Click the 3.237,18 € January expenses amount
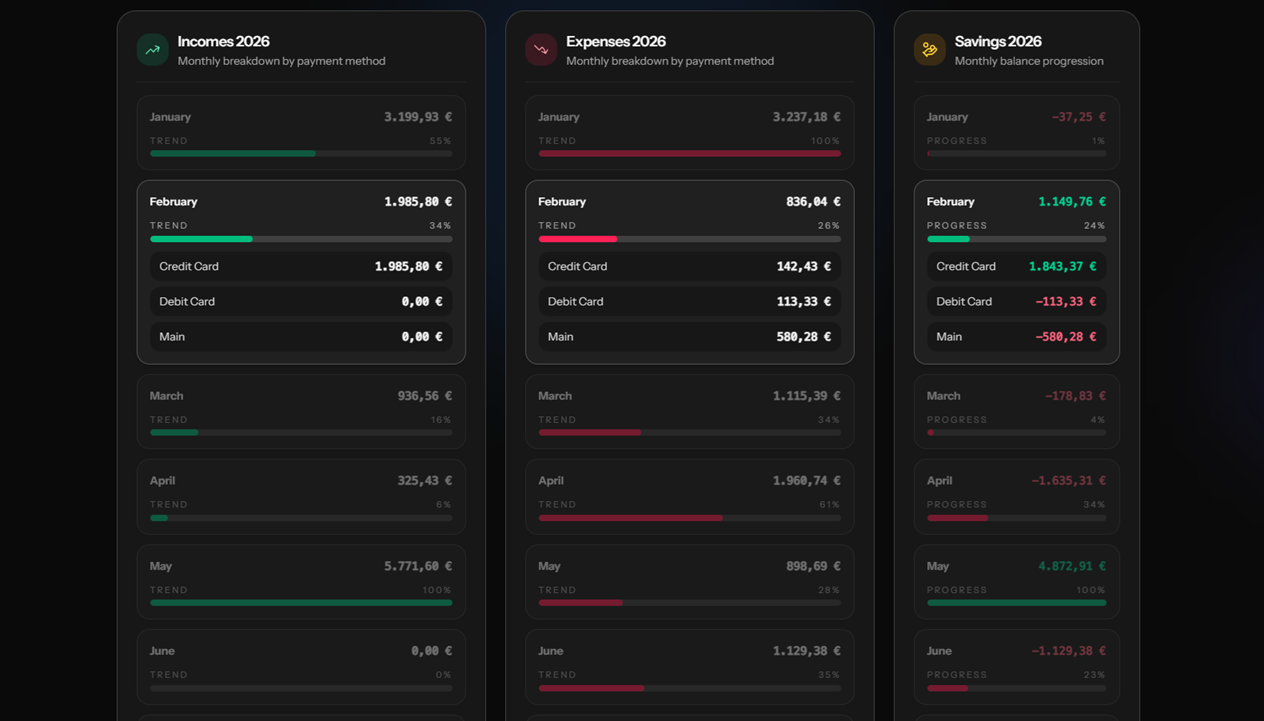 [806, 117]
